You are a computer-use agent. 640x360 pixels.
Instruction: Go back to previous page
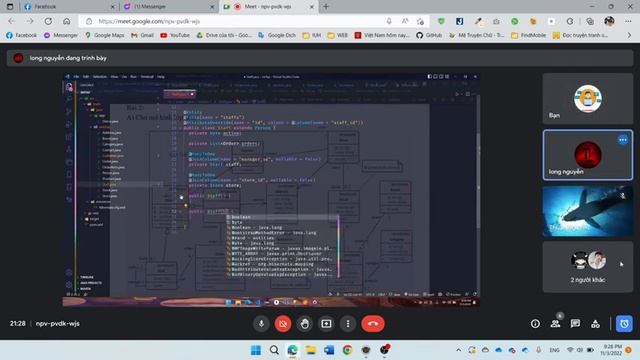[x=11, y=21]
